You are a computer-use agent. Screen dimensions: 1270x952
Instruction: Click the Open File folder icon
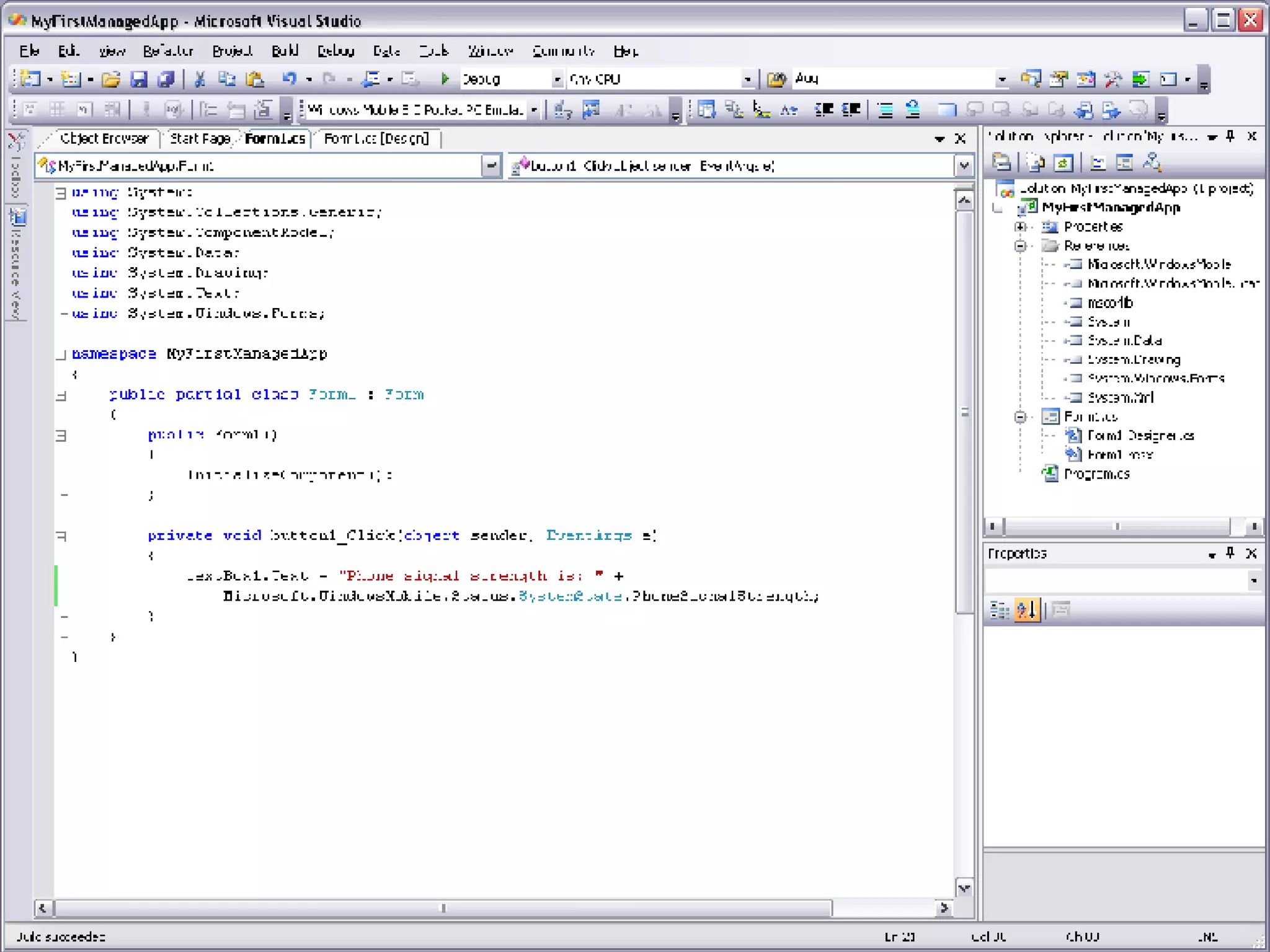point(111,79)
